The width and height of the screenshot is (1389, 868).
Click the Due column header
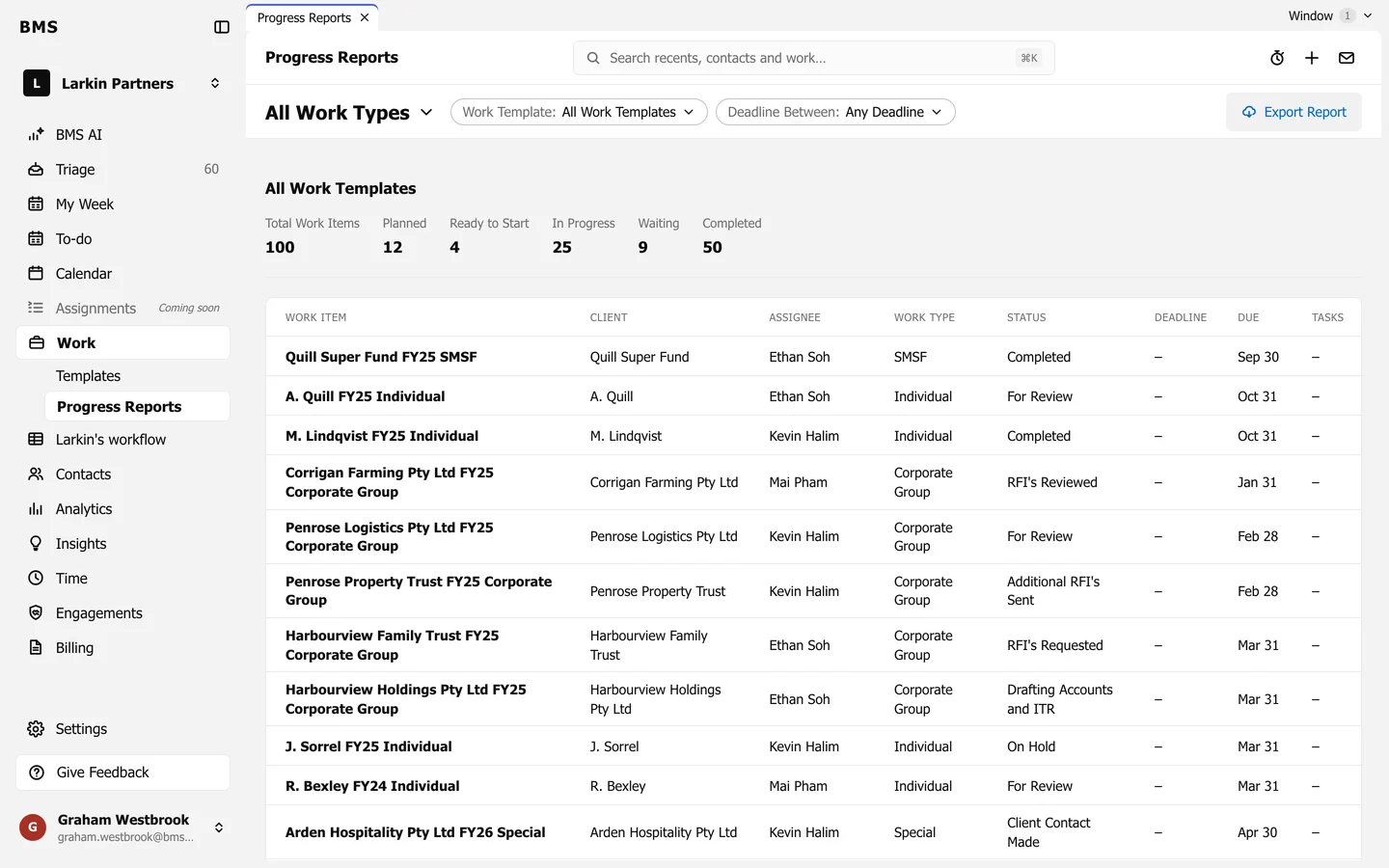1248,317
